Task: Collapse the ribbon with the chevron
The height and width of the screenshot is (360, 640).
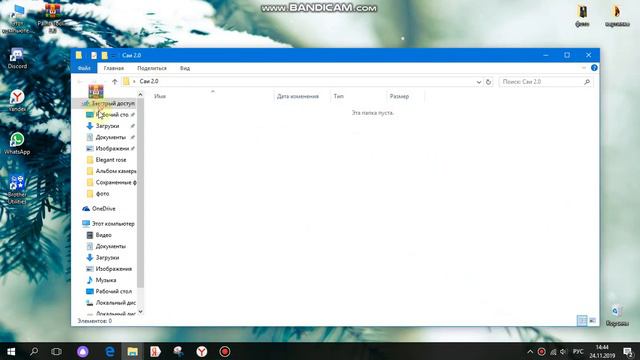Action: [584, 68]
